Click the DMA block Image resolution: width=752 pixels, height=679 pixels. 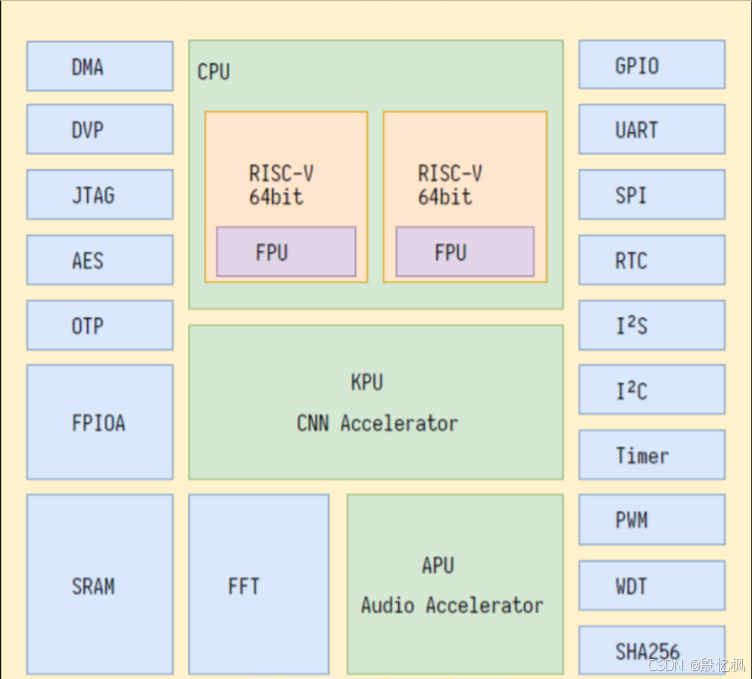[x=100, y=66]
